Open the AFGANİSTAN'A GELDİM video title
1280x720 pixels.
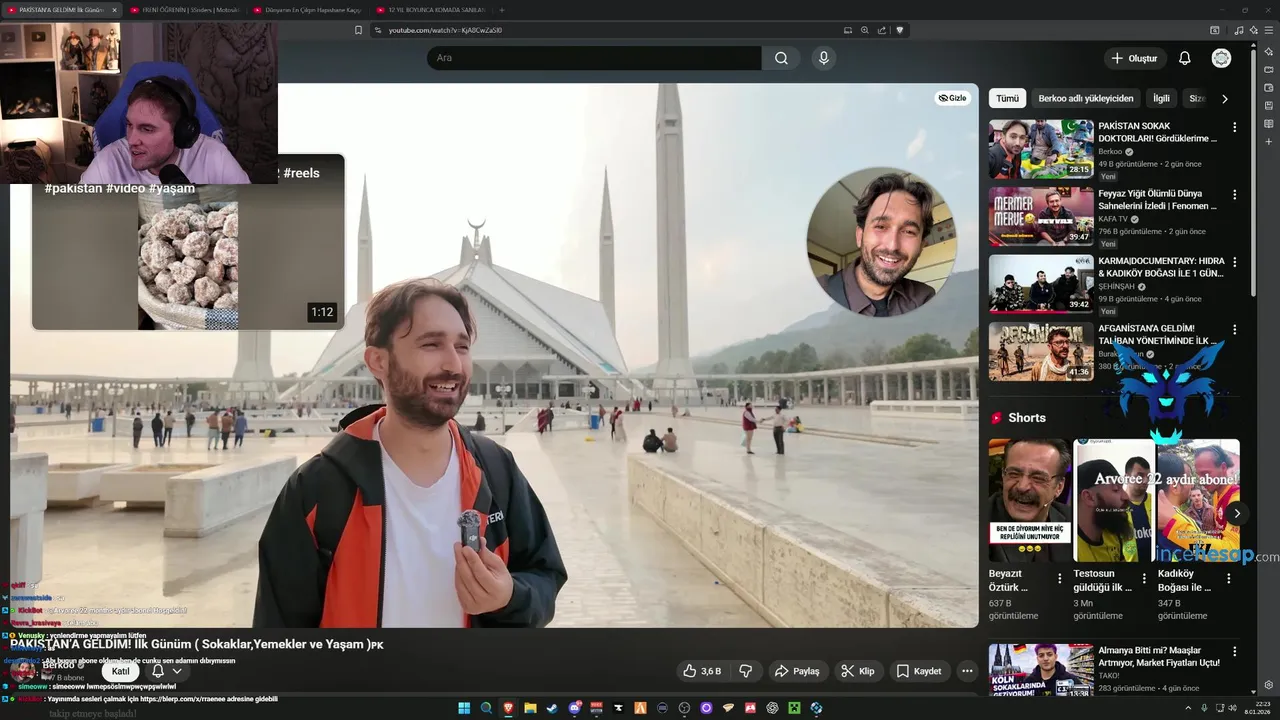tap(1155, 334)
